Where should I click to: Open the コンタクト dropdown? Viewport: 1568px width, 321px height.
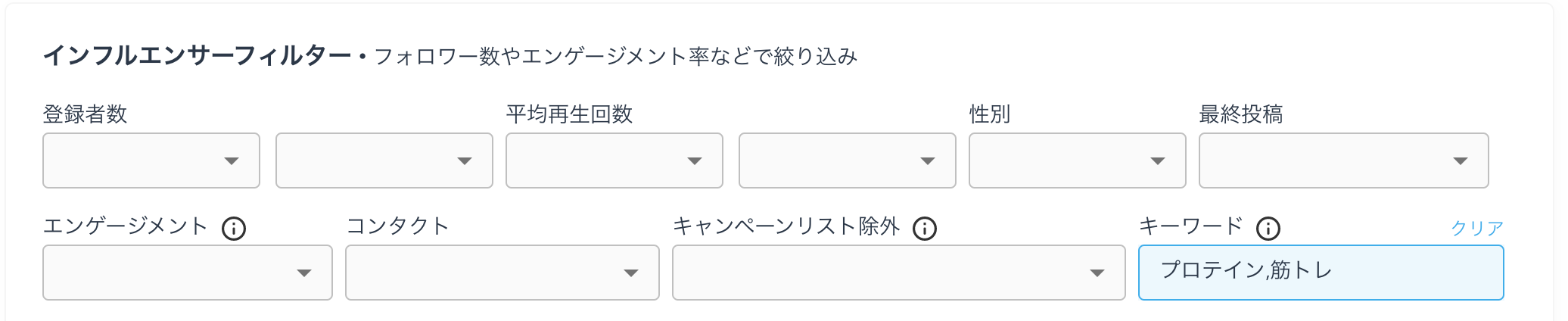pos(502,273)
